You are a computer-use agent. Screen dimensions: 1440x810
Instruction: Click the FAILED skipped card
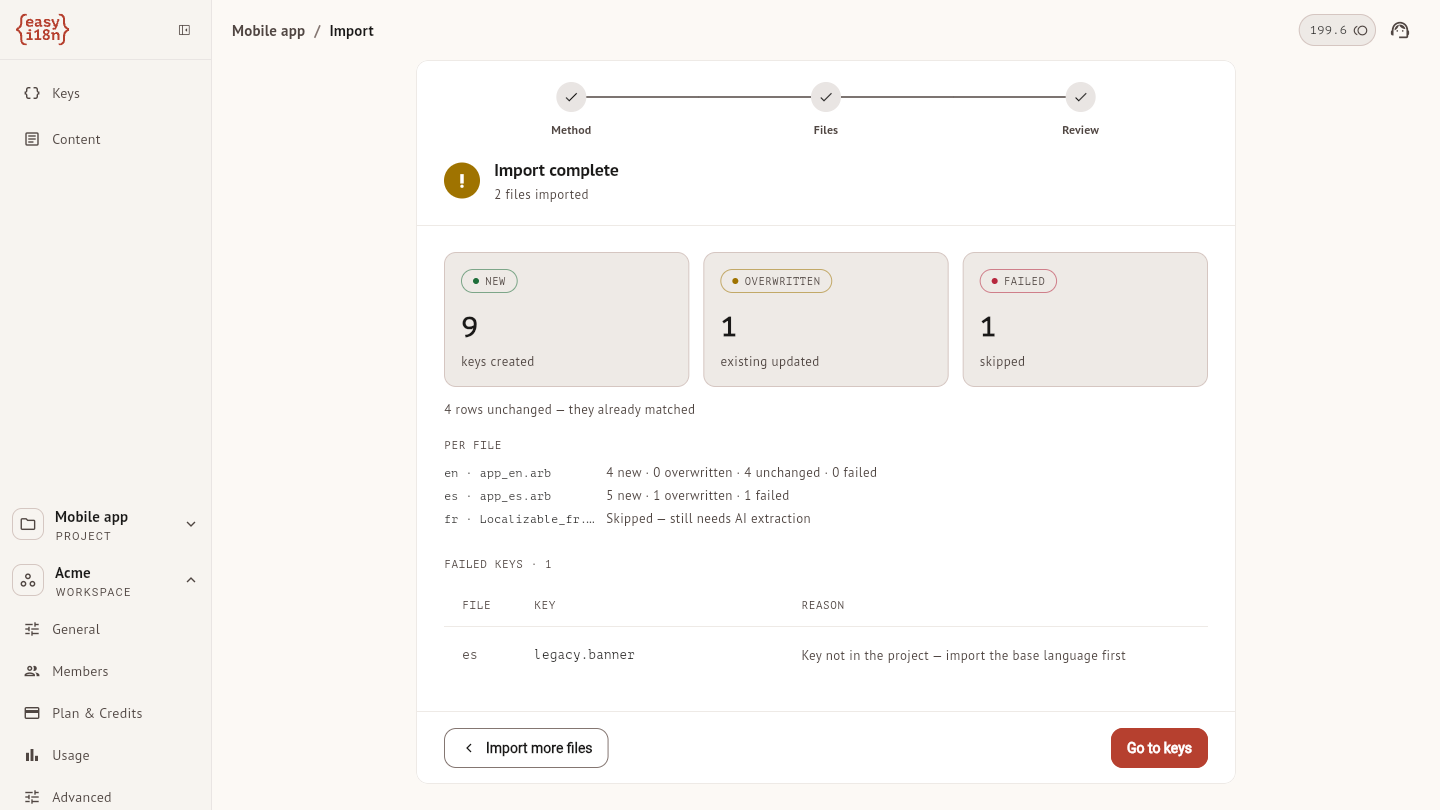point(1085,319)
